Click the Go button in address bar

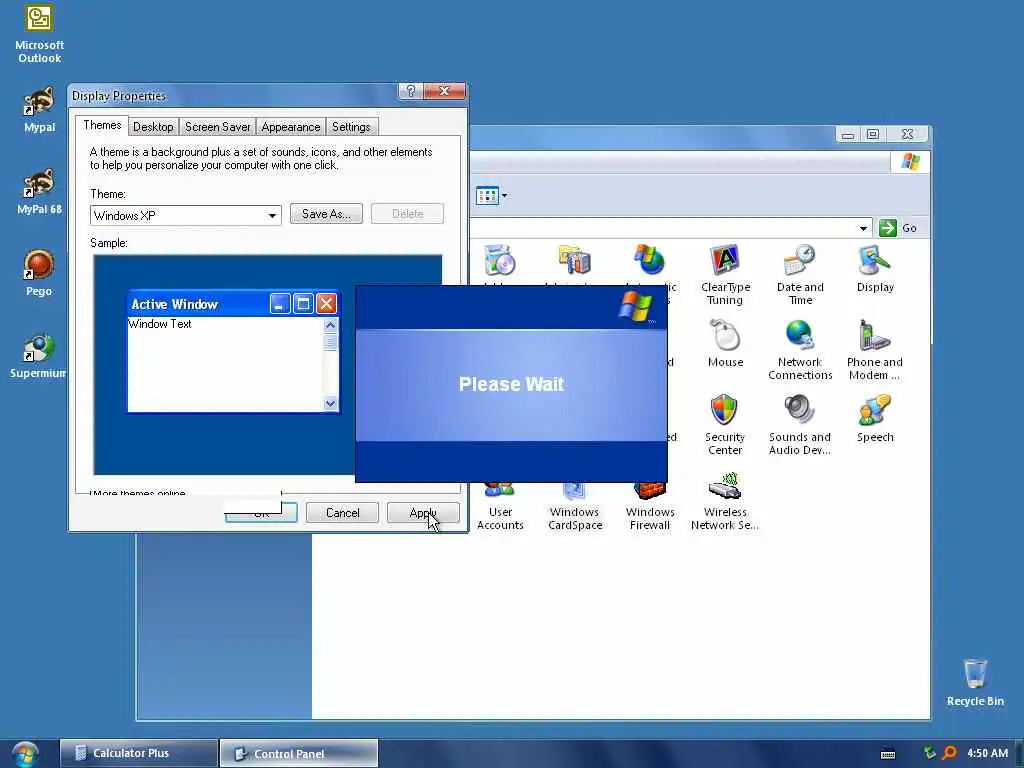[x=899, y=228]
